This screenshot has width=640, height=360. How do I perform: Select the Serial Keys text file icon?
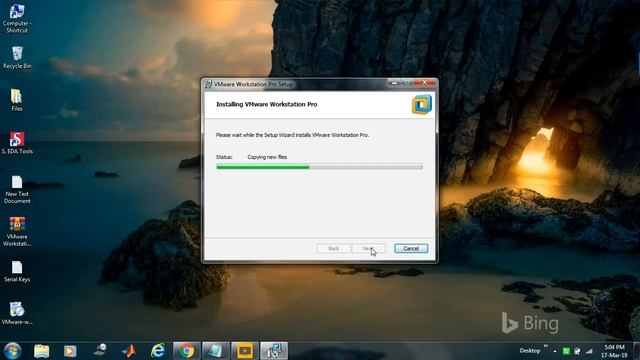pos(17,271)
